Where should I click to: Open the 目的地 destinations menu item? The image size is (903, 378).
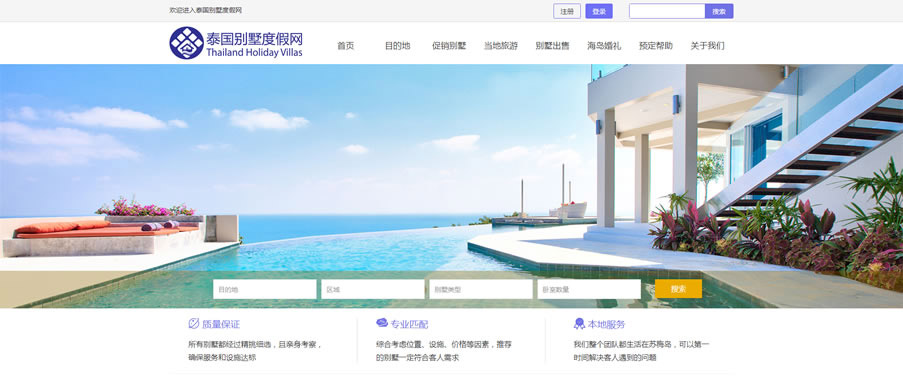(397, 46)
